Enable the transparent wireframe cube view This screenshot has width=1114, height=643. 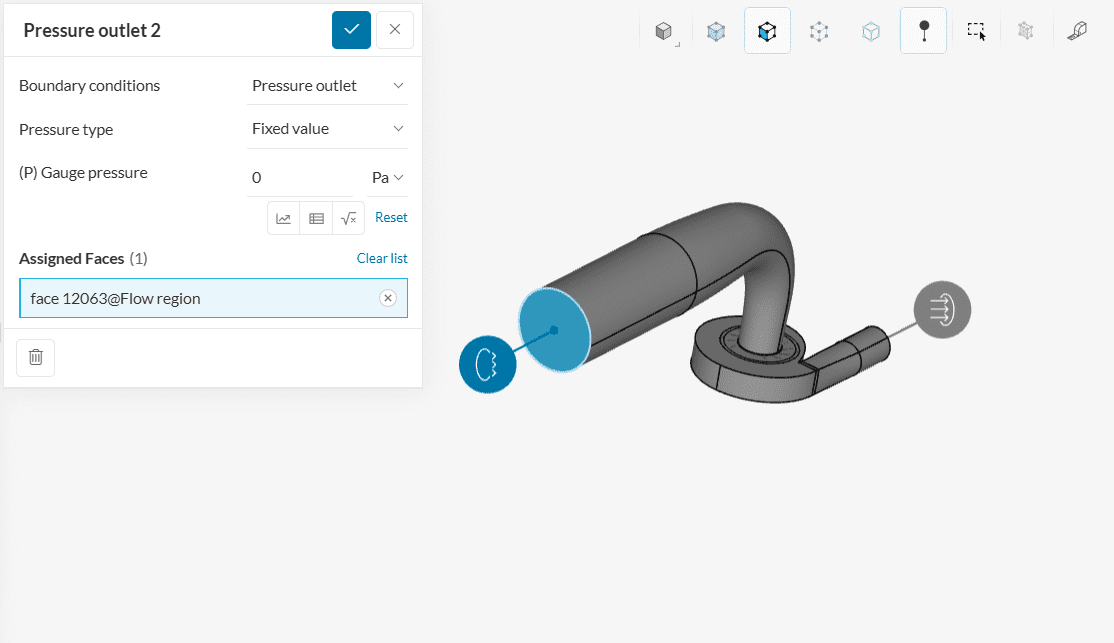[871, 32]
